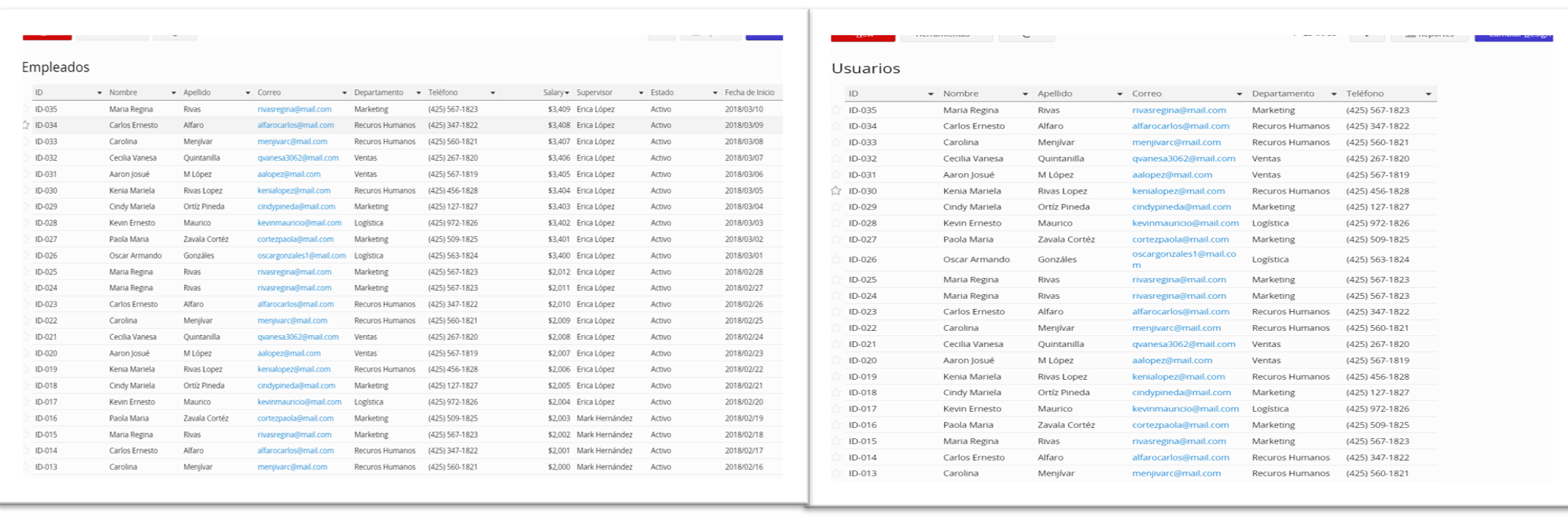This screenshot has width=1568, height=520.
Task: Click star next to ID-013 in Usuarios
Action: pos(836,473)
